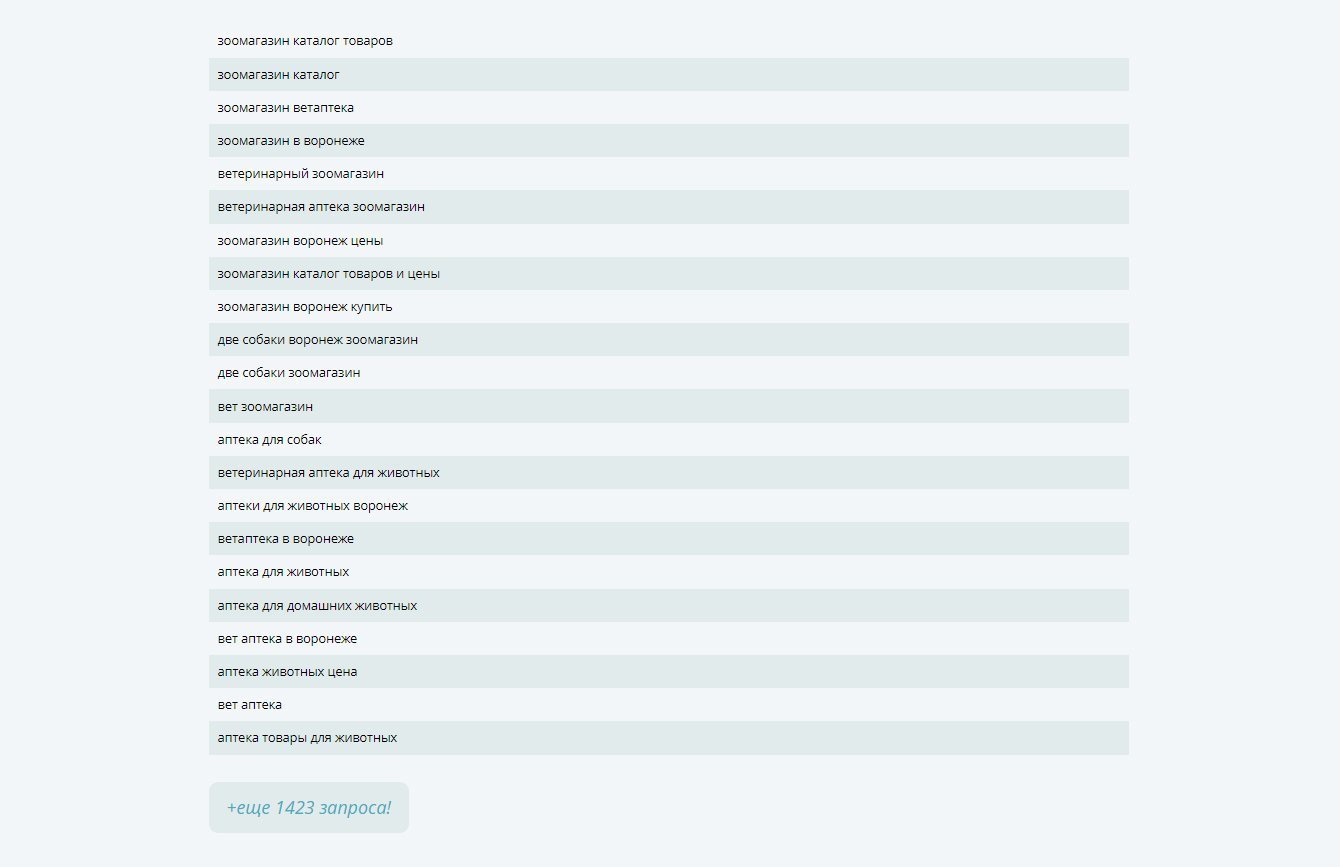Select the 'аптека для собак' query
1340x867 pixels.
(x=669, y=439)
